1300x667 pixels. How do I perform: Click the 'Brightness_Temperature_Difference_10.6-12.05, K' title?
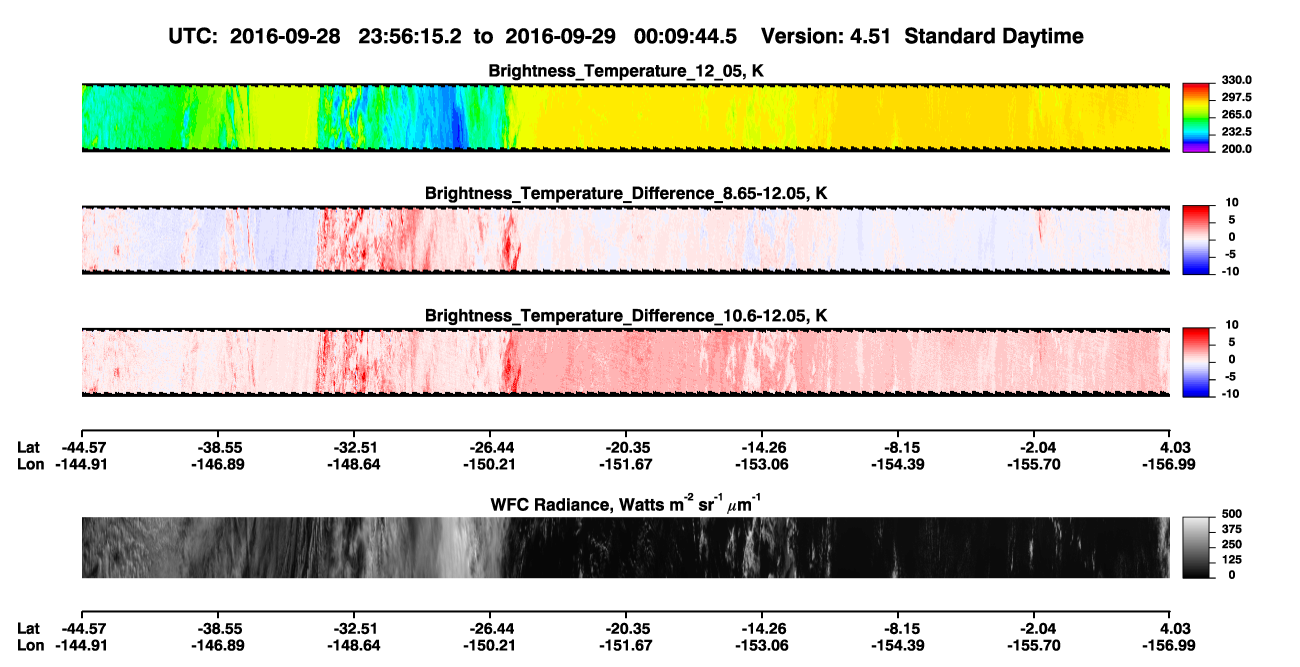[625, 316]
